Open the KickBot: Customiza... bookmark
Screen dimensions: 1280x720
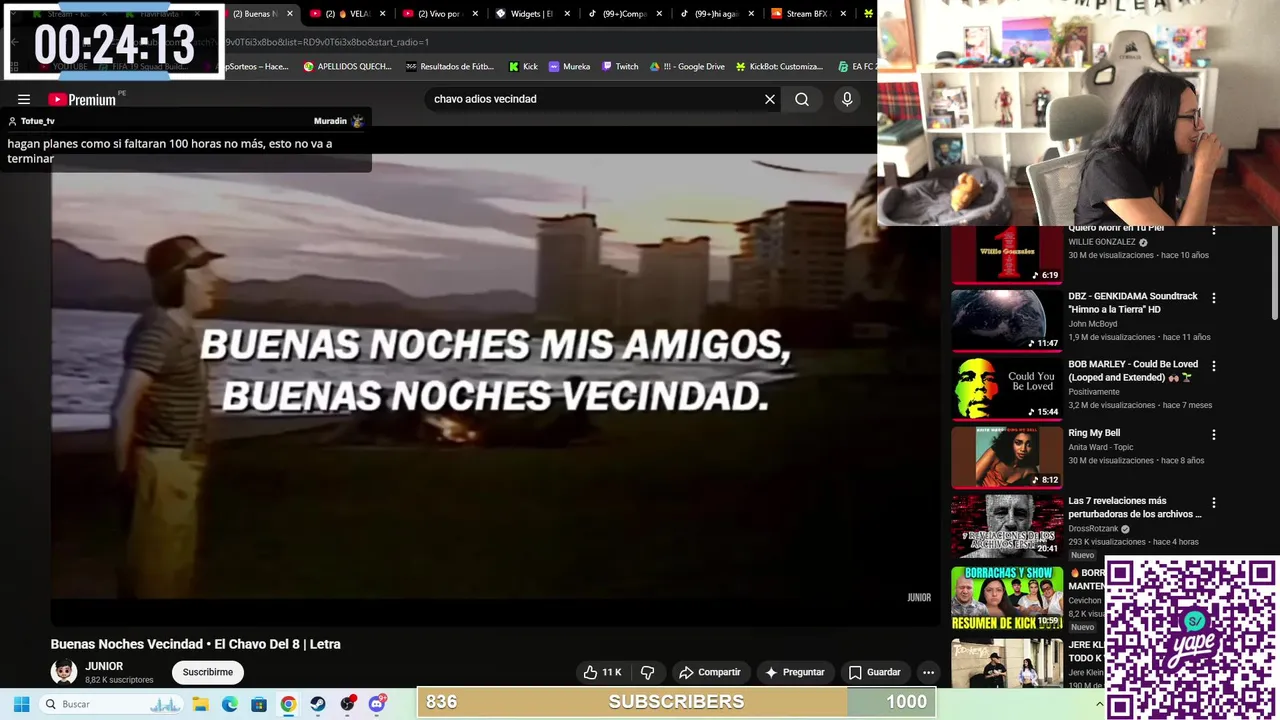(x=779, y=67)
